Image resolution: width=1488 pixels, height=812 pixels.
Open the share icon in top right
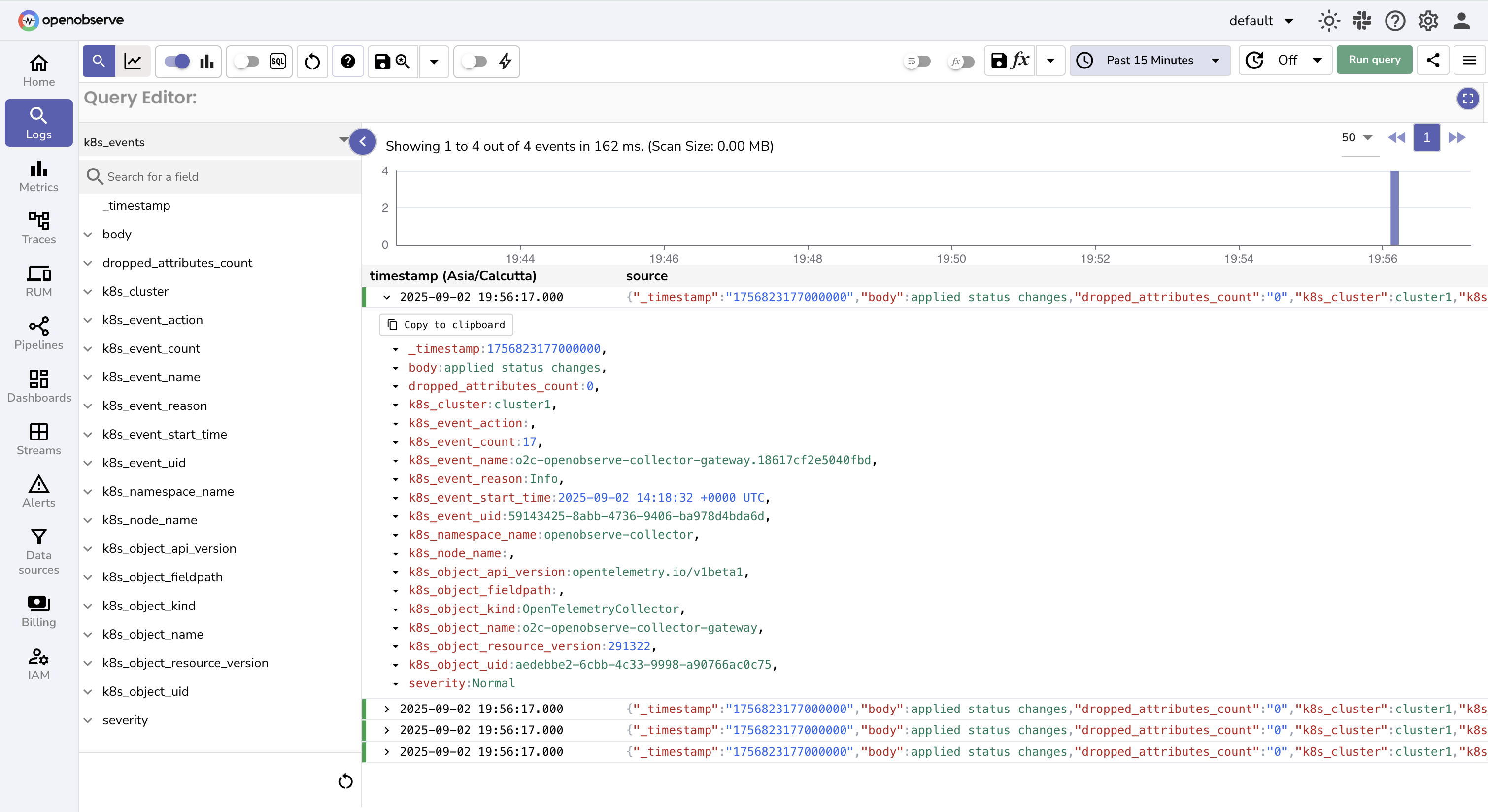pyautogui.click(x=1433, y=60)
